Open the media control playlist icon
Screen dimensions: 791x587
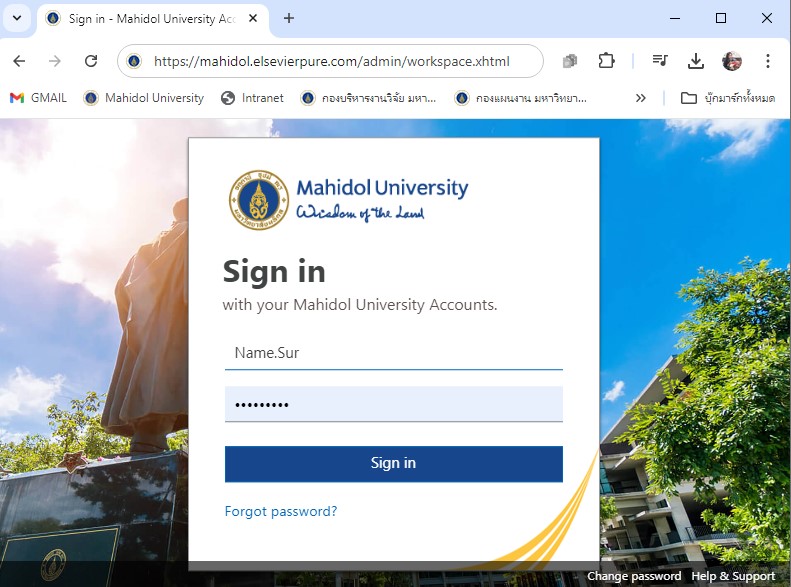click(660, 61)
